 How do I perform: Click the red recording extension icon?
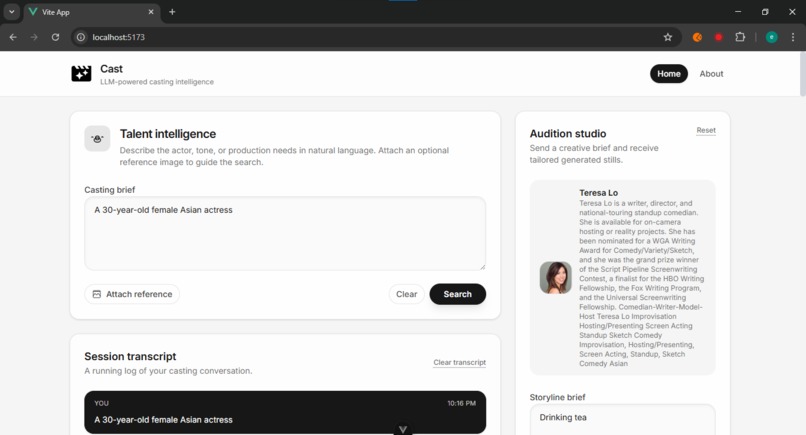719,37
